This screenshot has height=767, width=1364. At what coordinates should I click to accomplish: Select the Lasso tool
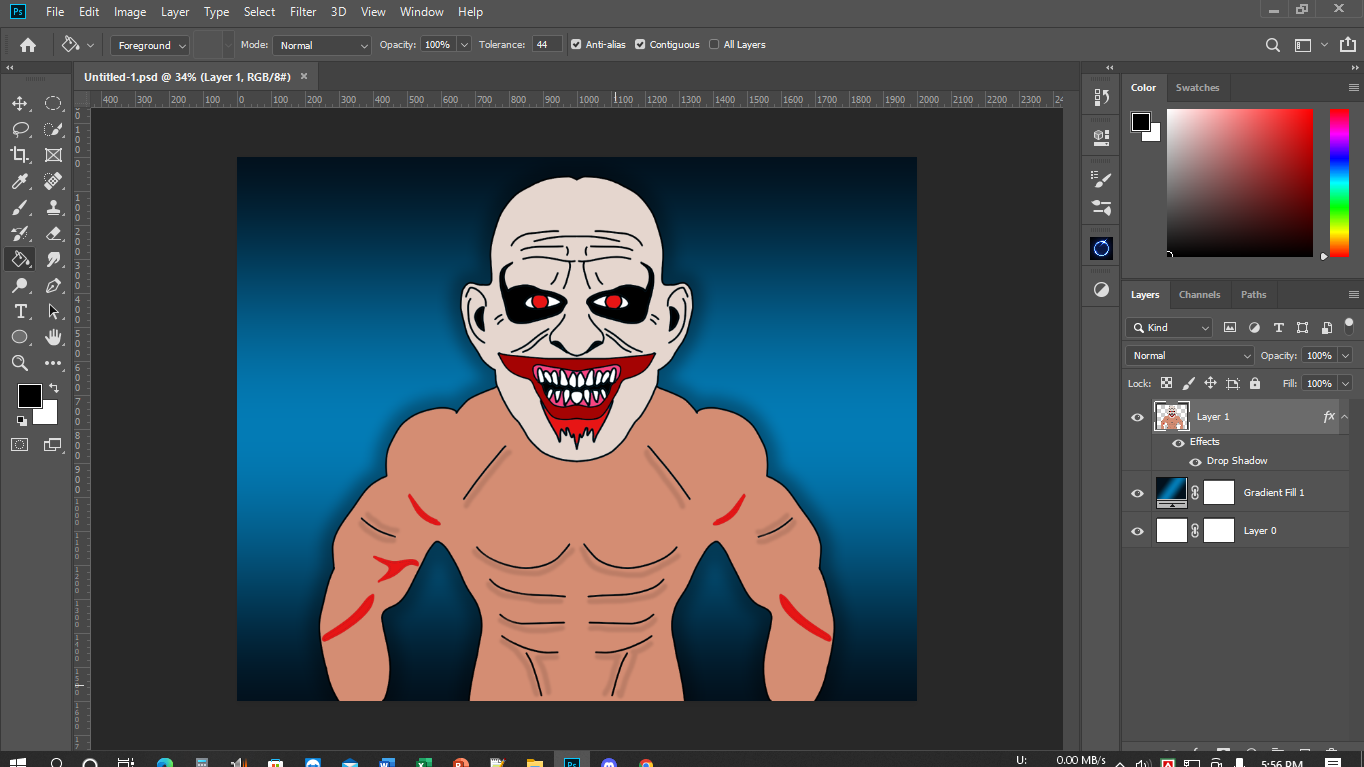coord(20,129)
